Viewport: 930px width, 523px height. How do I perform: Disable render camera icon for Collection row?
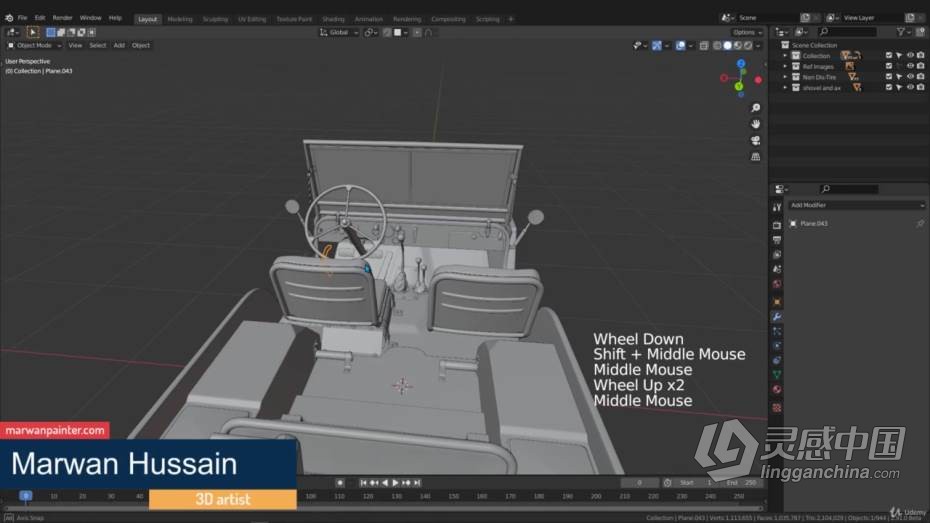(x=921, y=56)
